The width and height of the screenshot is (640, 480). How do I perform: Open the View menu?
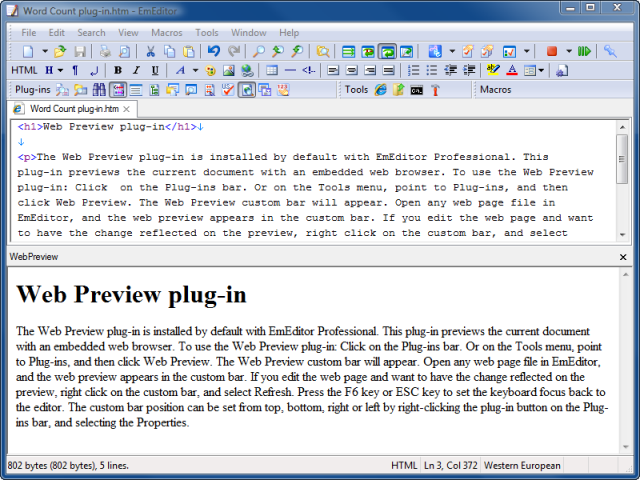click(128, 33)
